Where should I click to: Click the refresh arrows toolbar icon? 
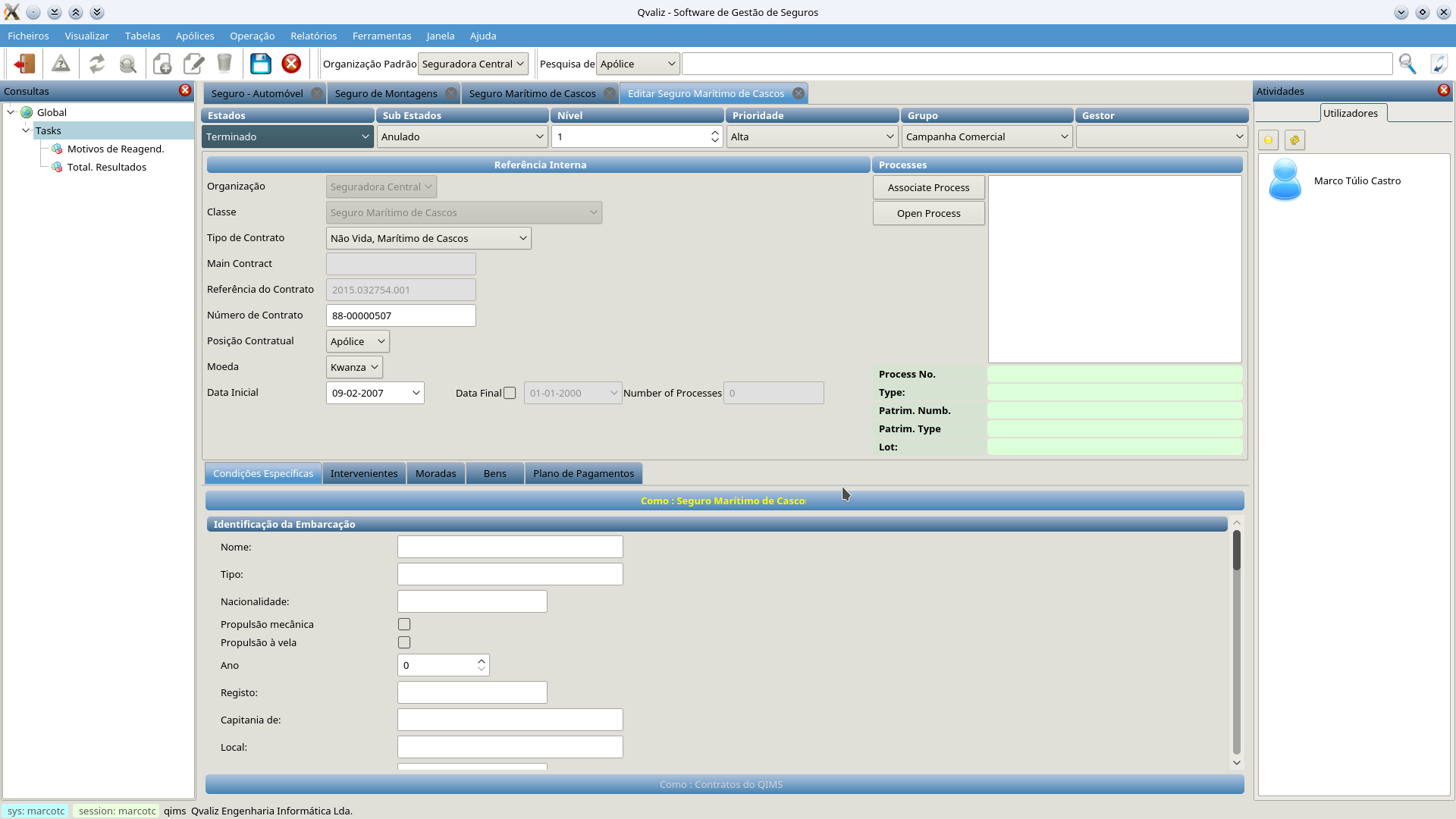pos(97,64)
